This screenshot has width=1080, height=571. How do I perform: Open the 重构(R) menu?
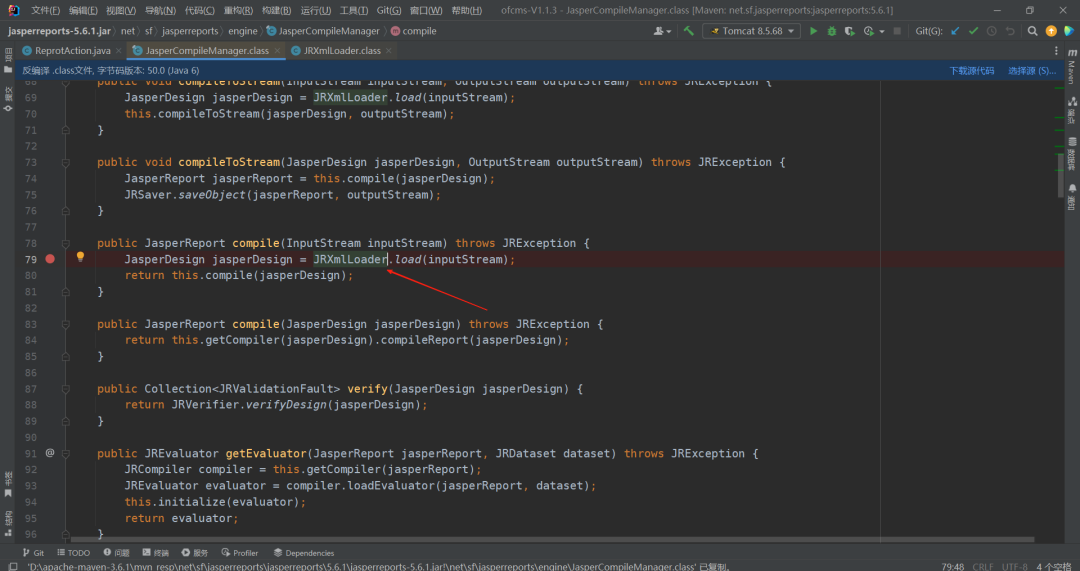click(238, 10)
